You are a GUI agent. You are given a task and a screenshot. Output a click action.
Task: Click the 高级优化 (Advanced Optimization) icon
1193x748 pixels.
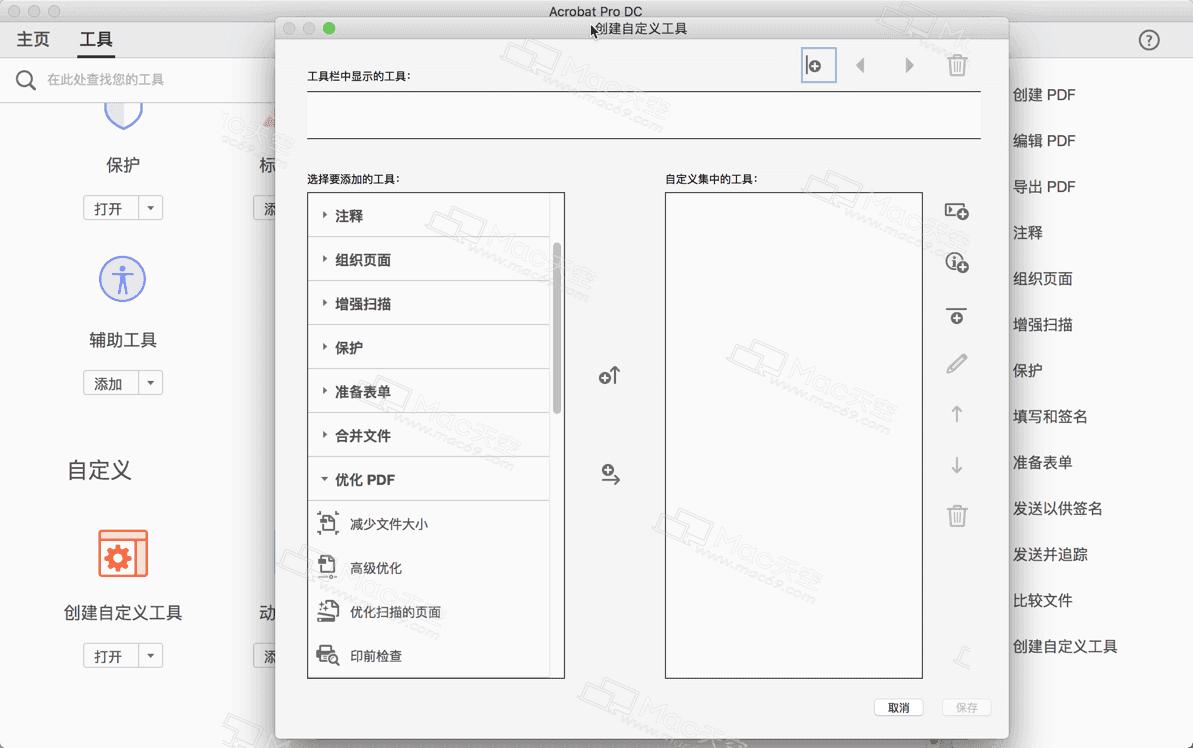point(327,566)
